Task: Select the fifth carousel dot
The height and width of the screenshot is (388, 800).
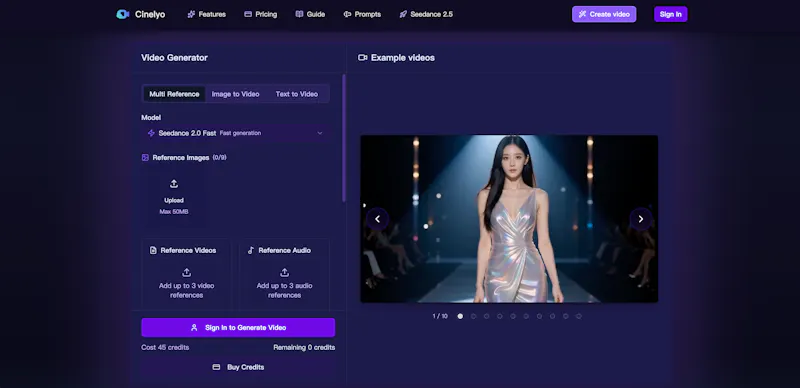Action: tap(513, 317)
